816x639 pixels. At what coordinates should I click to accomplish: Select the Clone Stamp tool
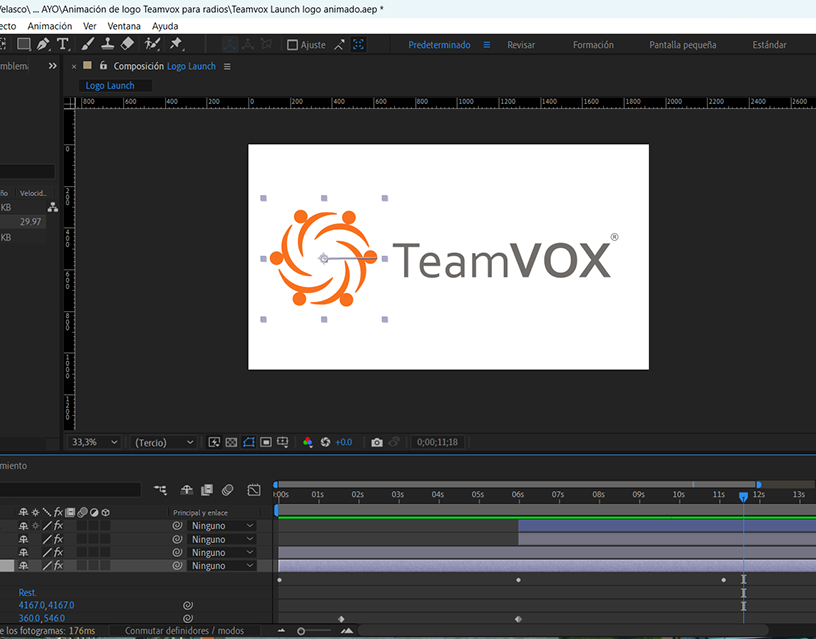pos(108,44)
